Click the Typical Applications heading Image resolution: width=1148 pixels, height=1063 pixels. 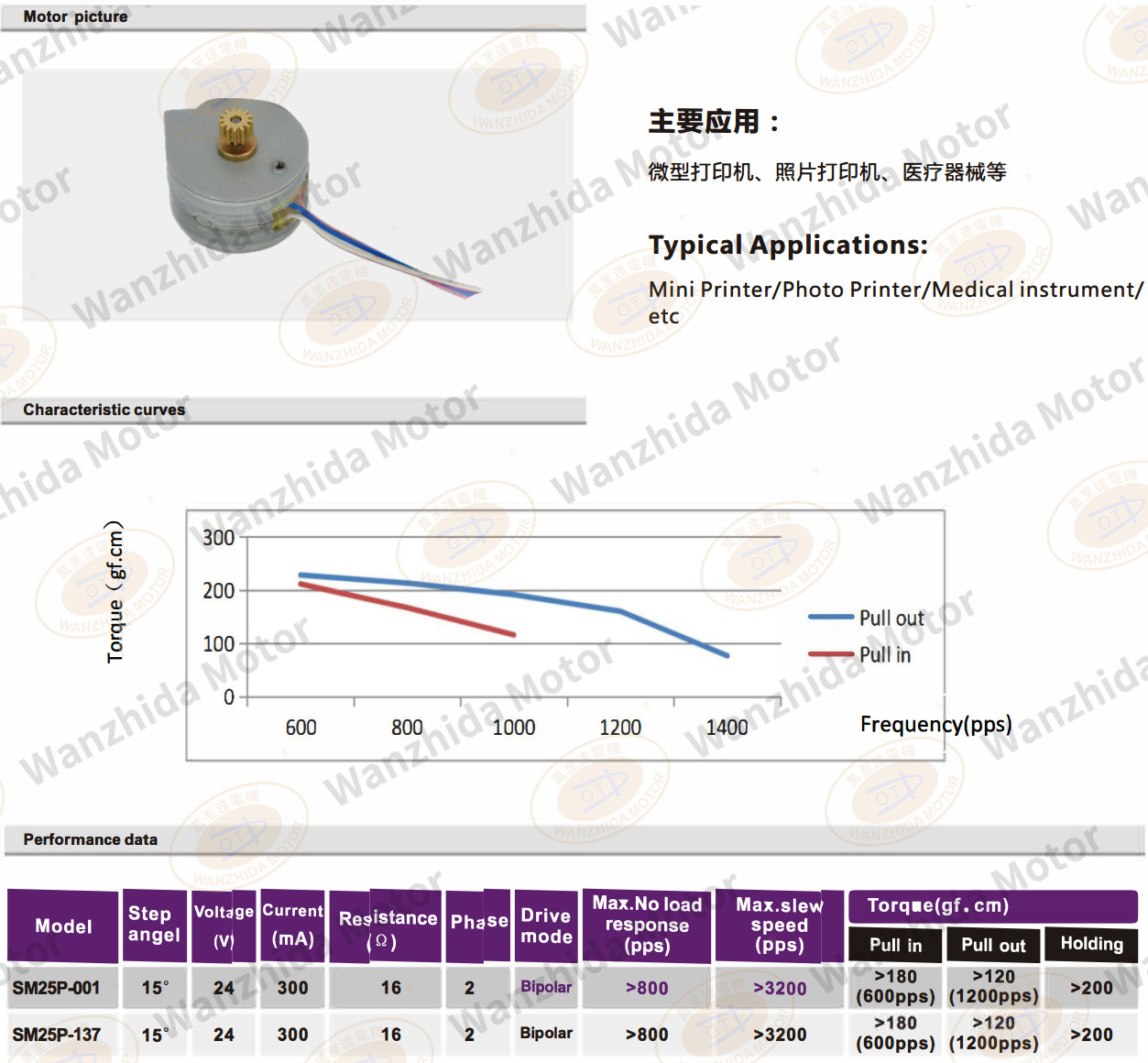[x=788, y=245]
